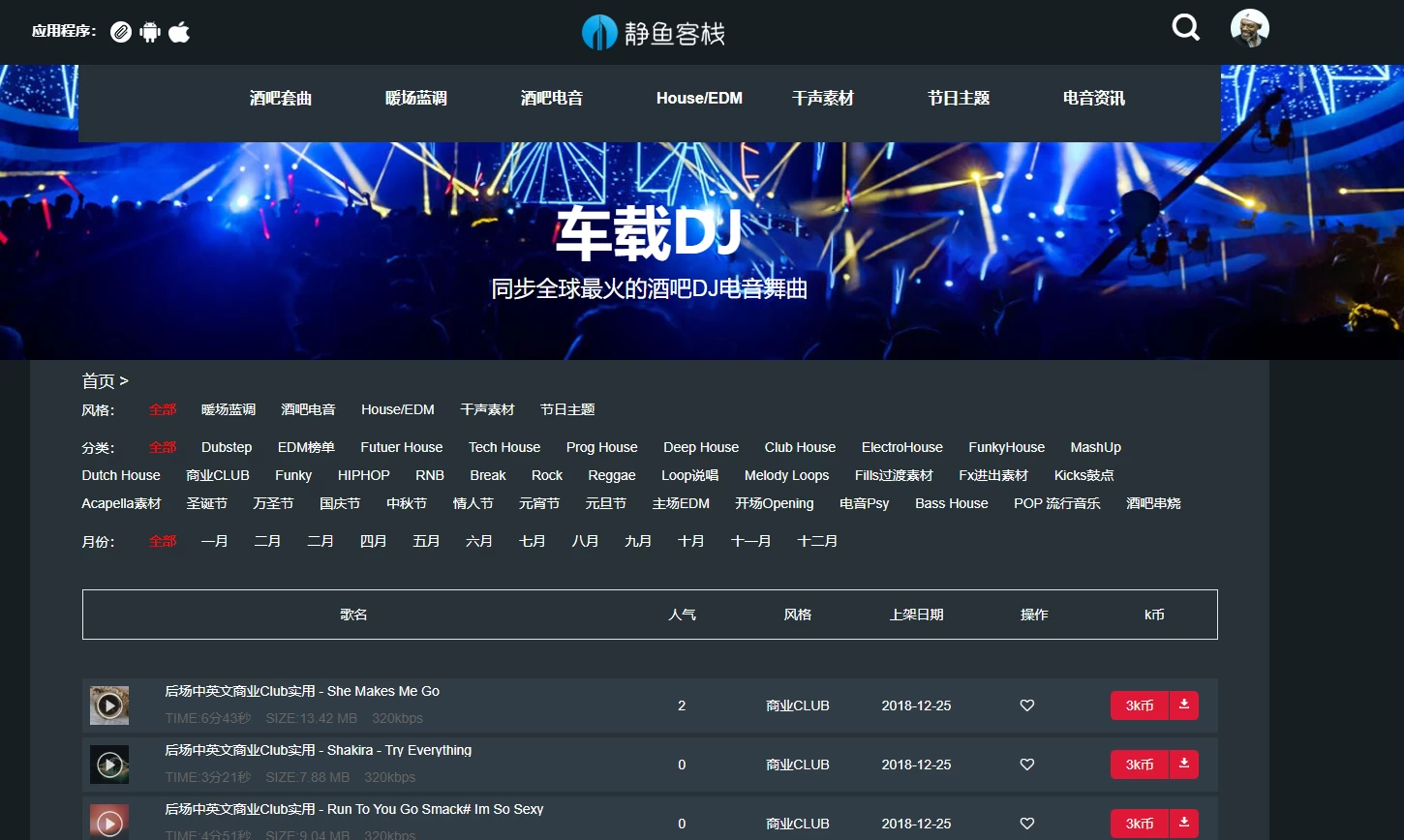The width and height of the screenshot is (1404, 840).
Task: Filter category by Deep House
Action: pos(701,447)
